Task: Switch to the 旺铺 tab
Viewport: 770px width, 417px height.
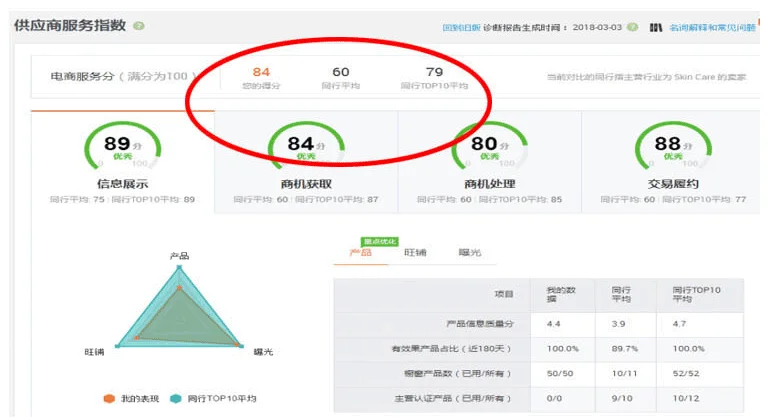Action: coord(415,252)
